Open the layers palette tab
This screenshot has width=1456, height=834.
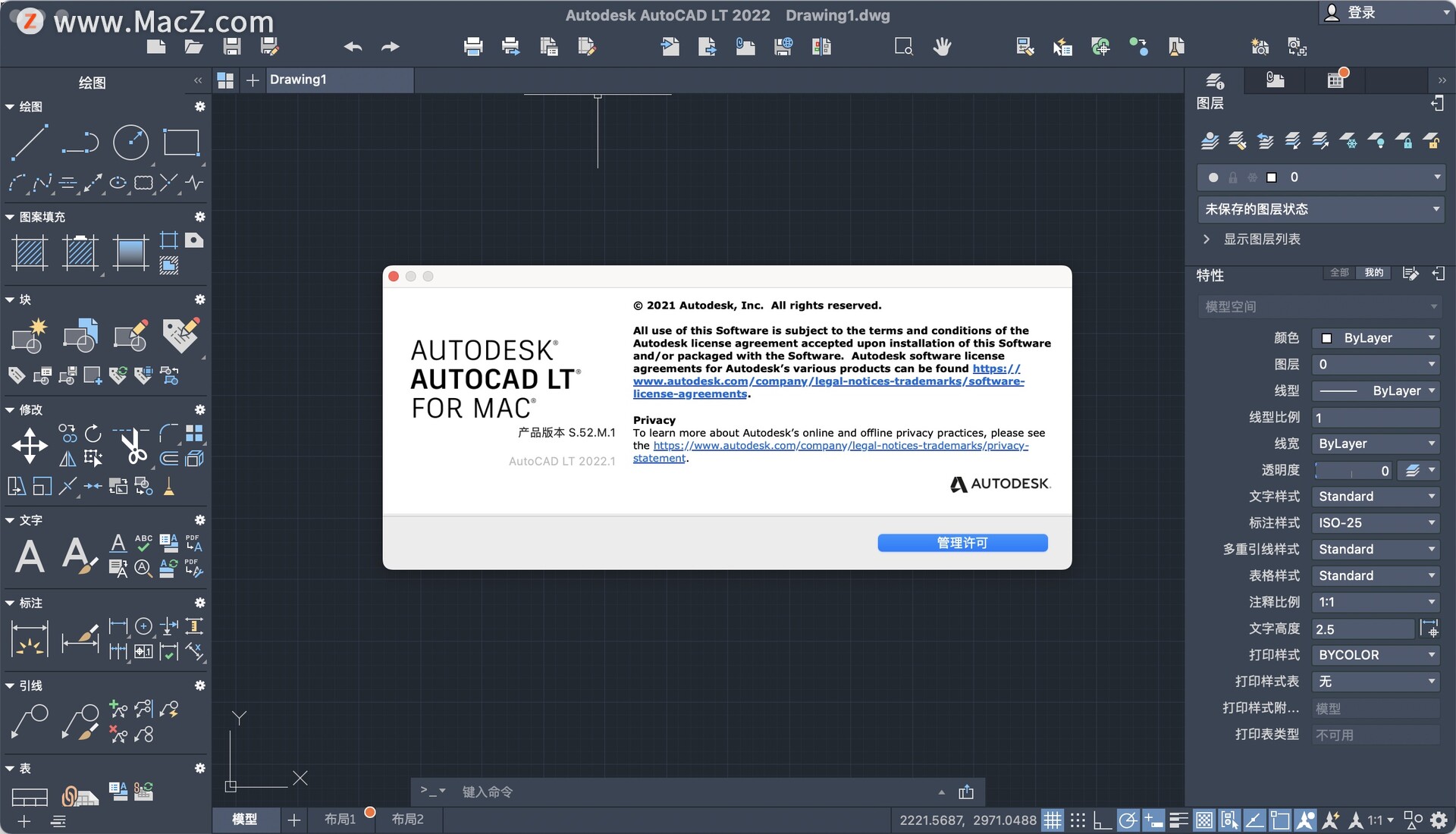[x=1215, y=80]
